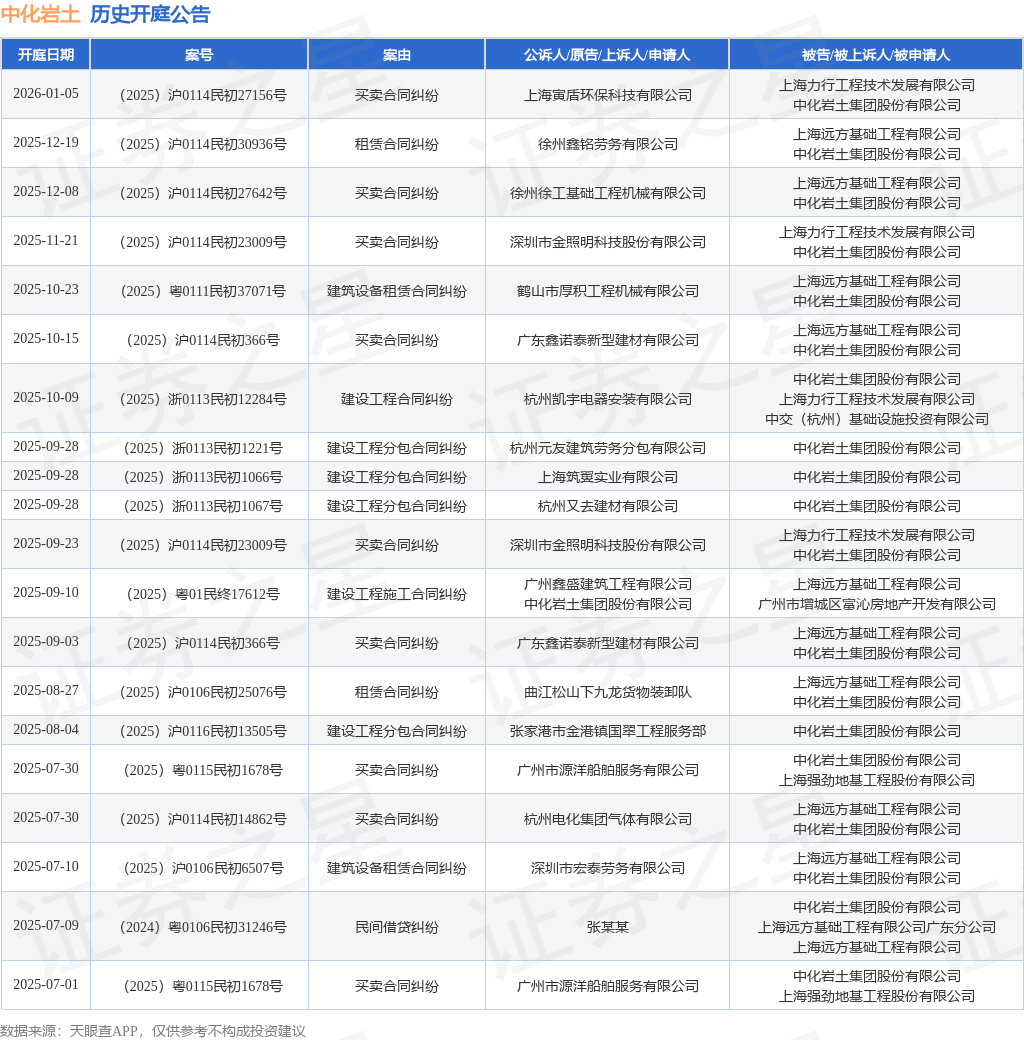Click 公诉人/原告/上诉人/申请人 column header
This screenshot has width=1024, height=1040.
[x=607, y=55]
